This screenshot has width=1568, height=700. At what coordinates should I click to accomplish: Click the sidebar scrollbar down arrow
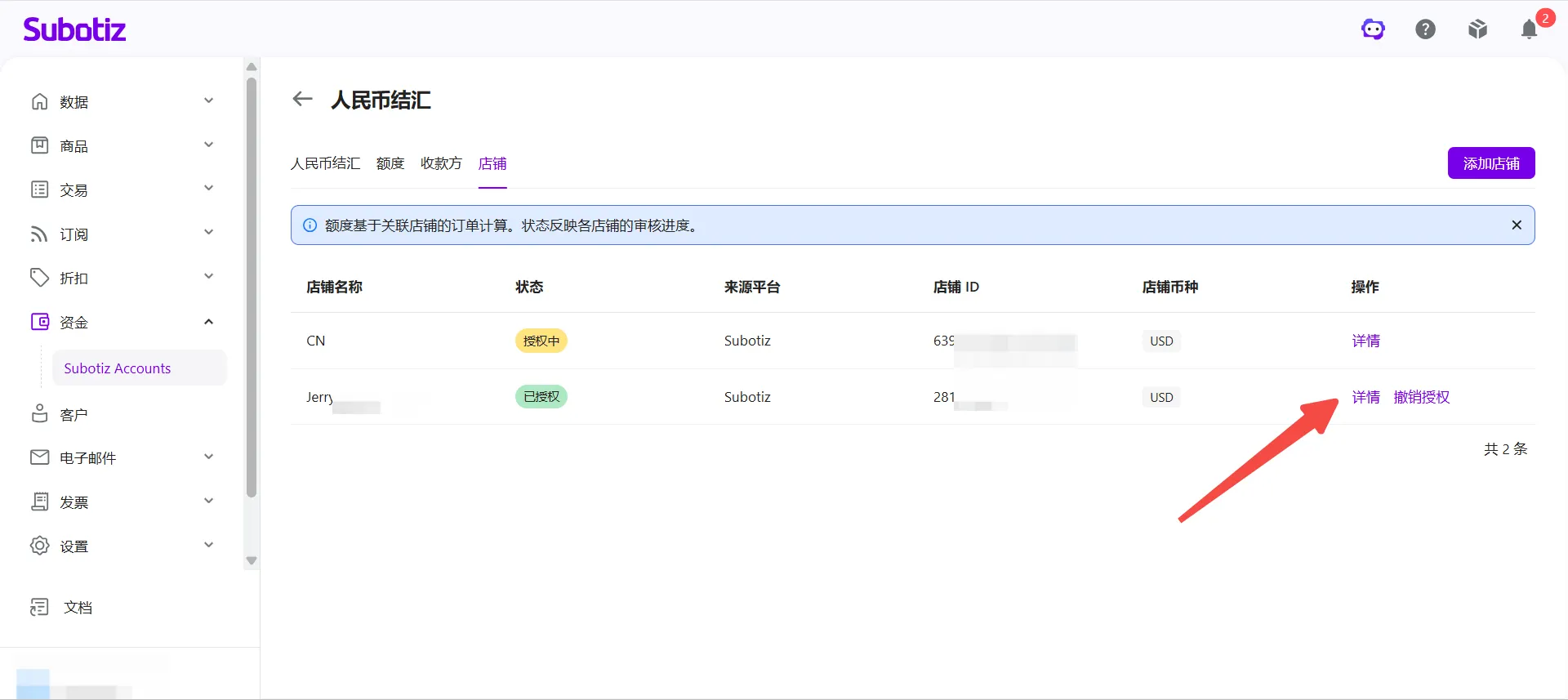pyautogui.click(x=252, y=561)
